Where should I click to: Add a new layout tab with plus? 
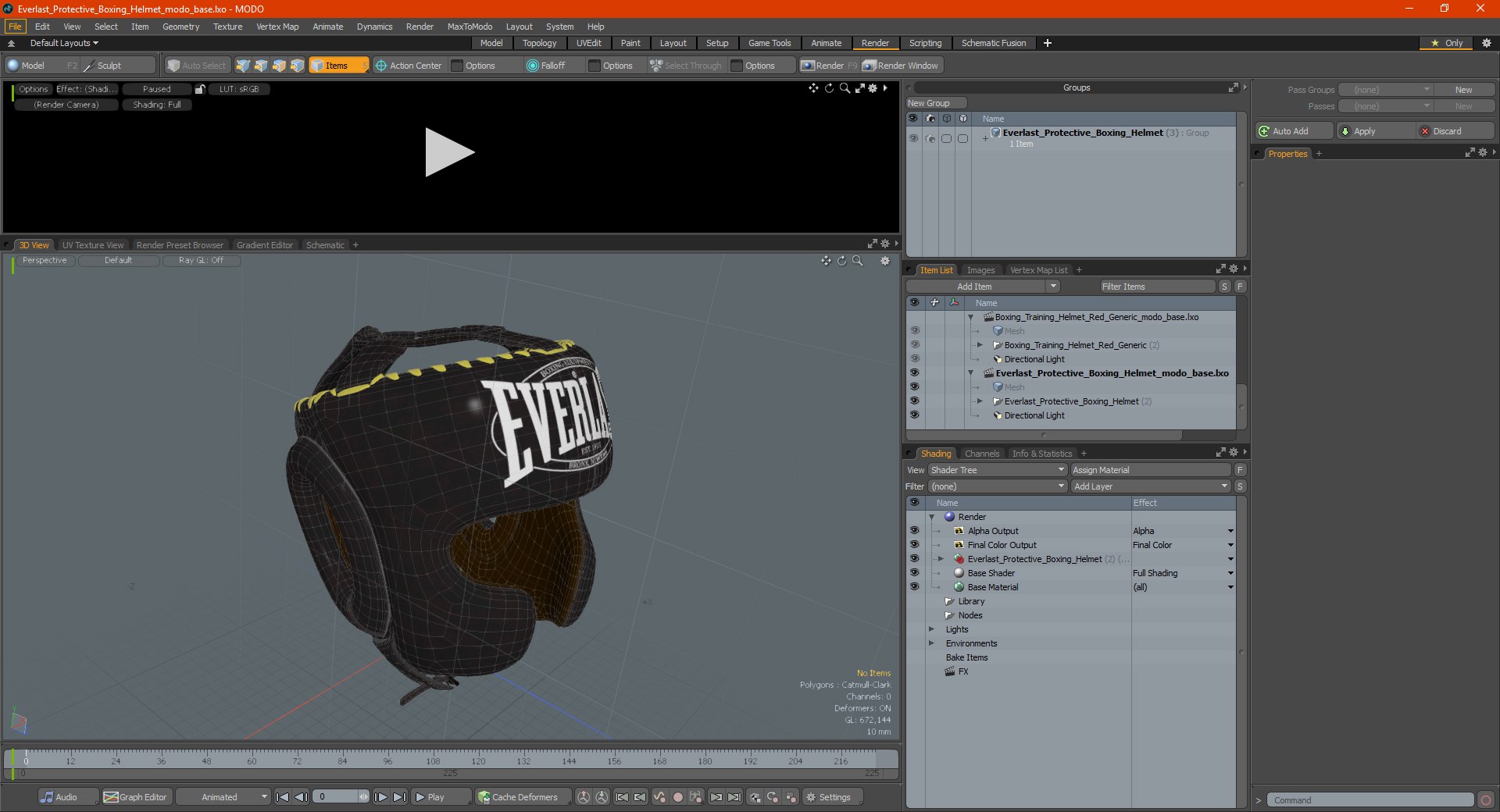click(1048, 43)
